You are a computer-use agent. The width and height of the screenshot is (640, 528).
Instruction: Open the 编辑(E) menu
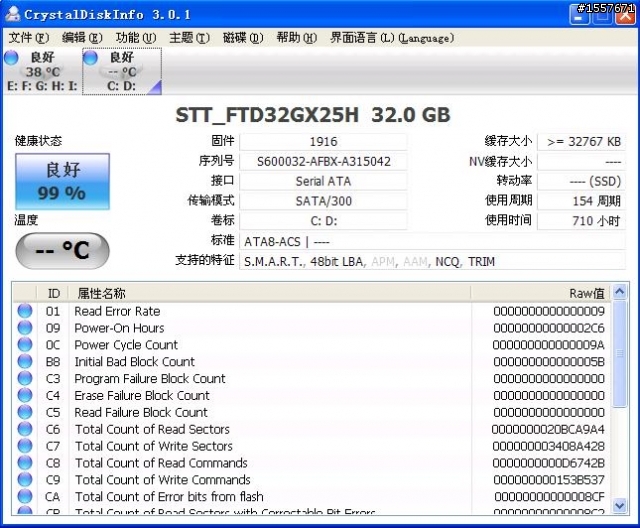[x=82, y=38]
